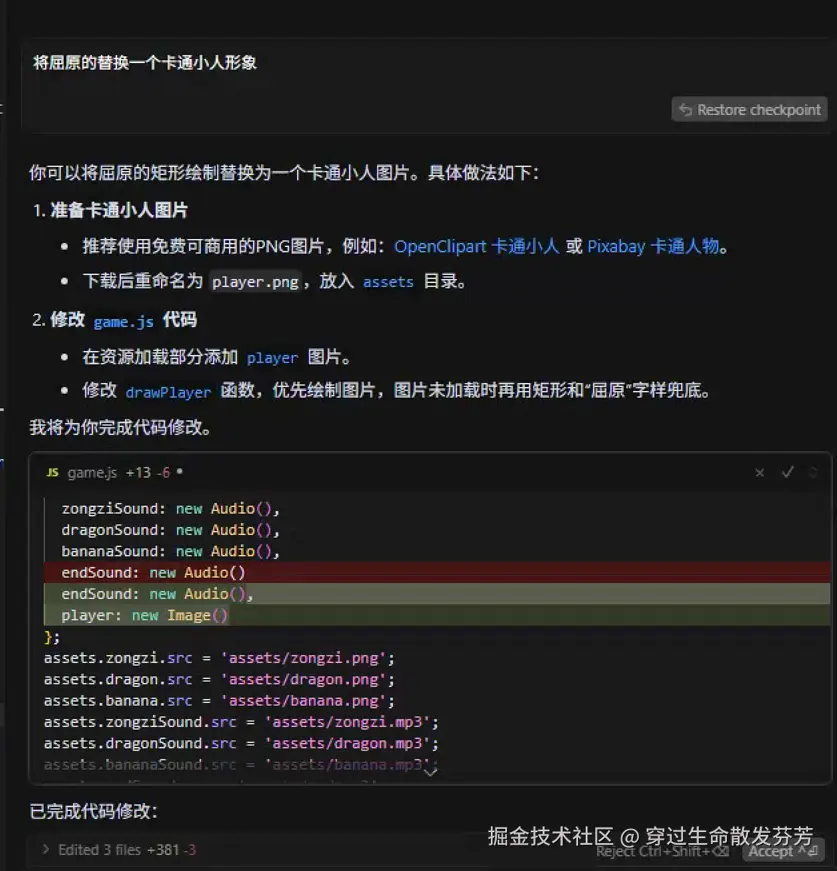Click the game.js filename label
This screenshot has width=837, height=871.
coord(92,472)
